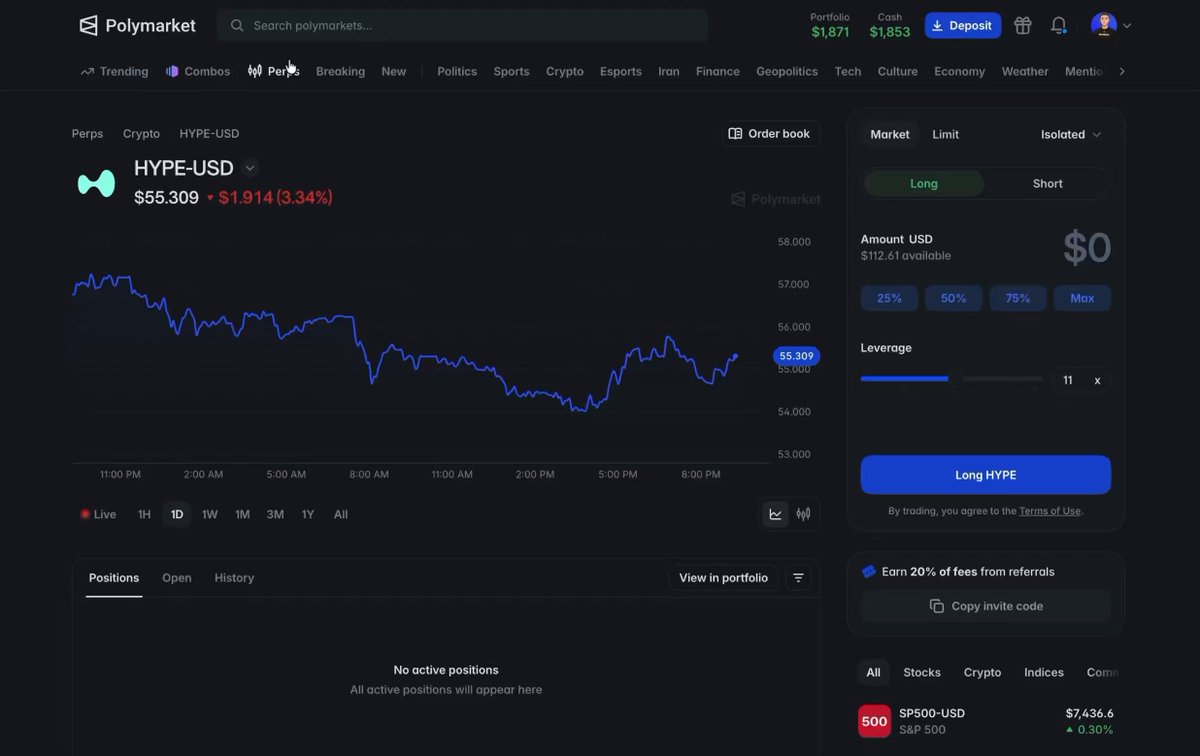Switch to line chart view icon
Image resolution: width=1200 pixels, height=756 pixels.
click(x=776, y=514)
